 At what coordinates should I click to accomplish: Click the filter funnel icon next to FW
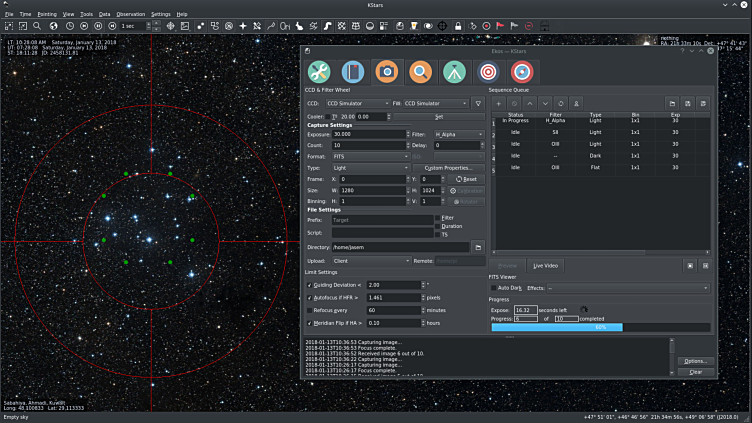point(479,103)
